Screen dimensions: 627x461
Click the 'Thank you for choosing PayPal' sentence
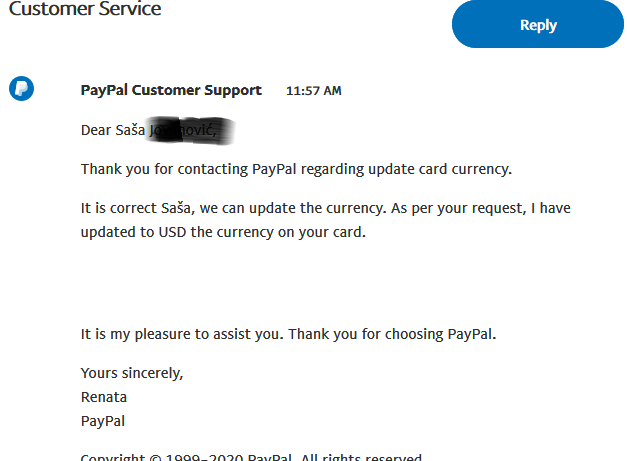392,334
